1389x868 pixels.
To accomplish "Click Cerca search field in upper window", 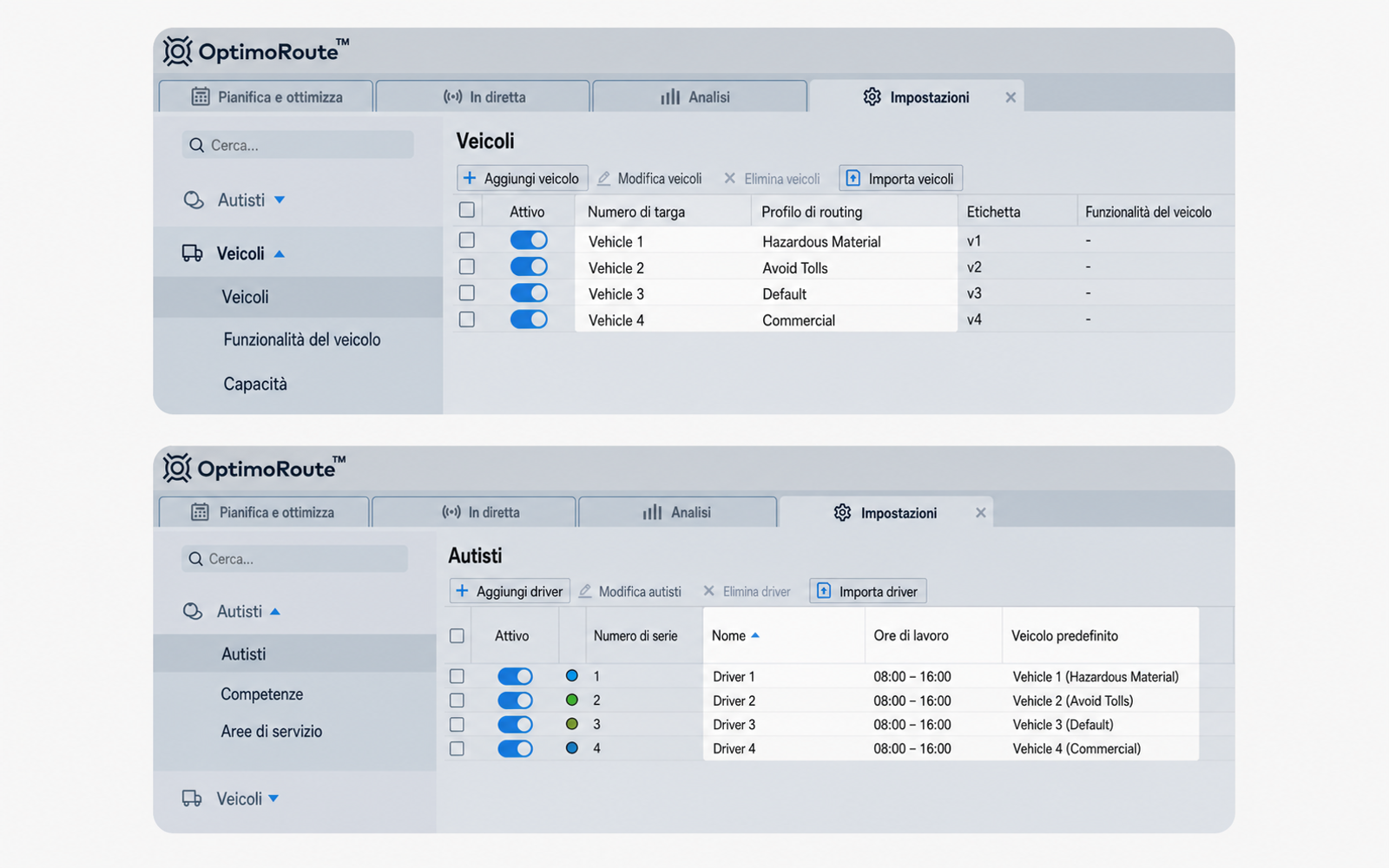I will tap(298, 145).
